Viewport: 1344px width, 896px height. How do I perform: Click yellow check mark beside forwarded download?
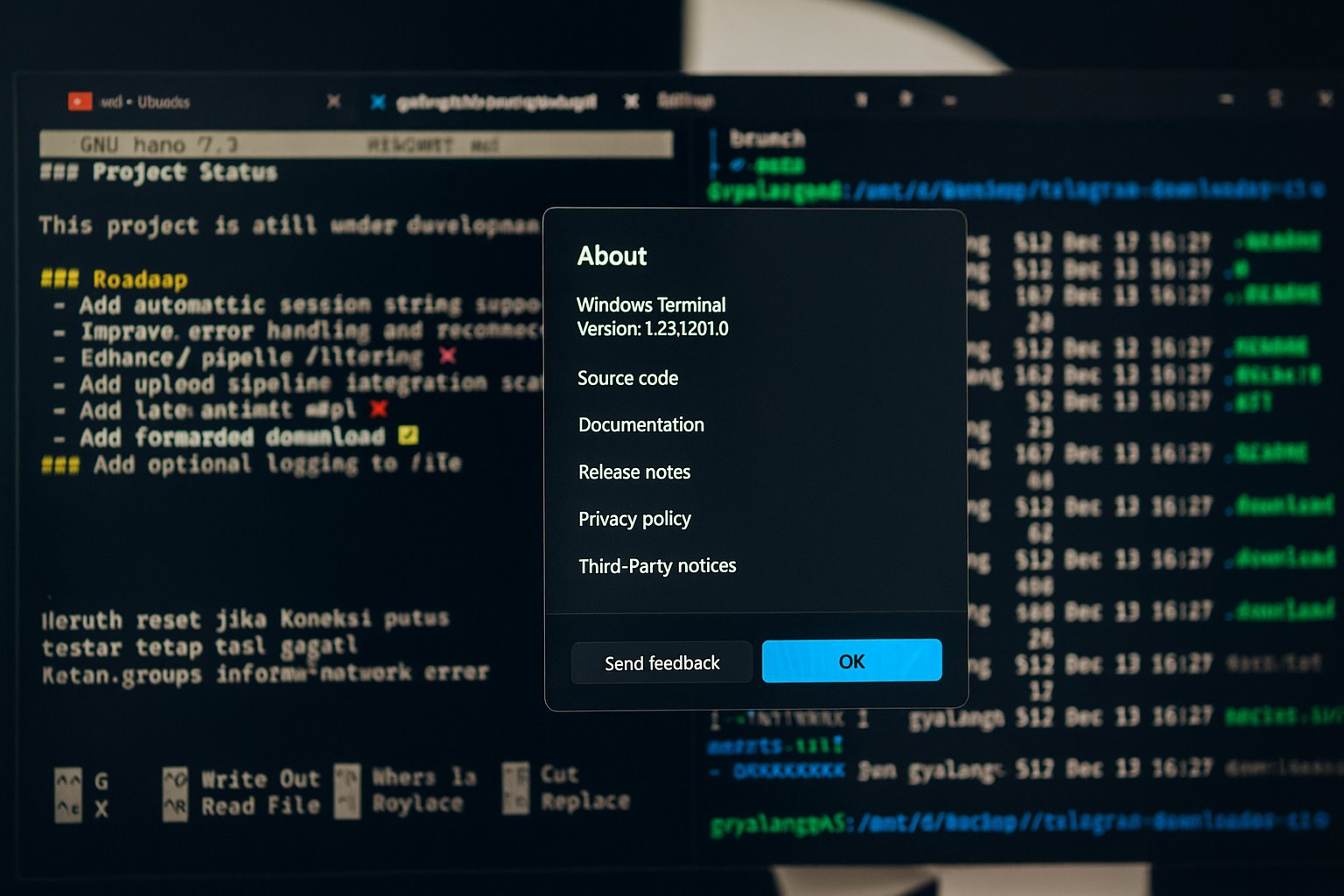408,435
